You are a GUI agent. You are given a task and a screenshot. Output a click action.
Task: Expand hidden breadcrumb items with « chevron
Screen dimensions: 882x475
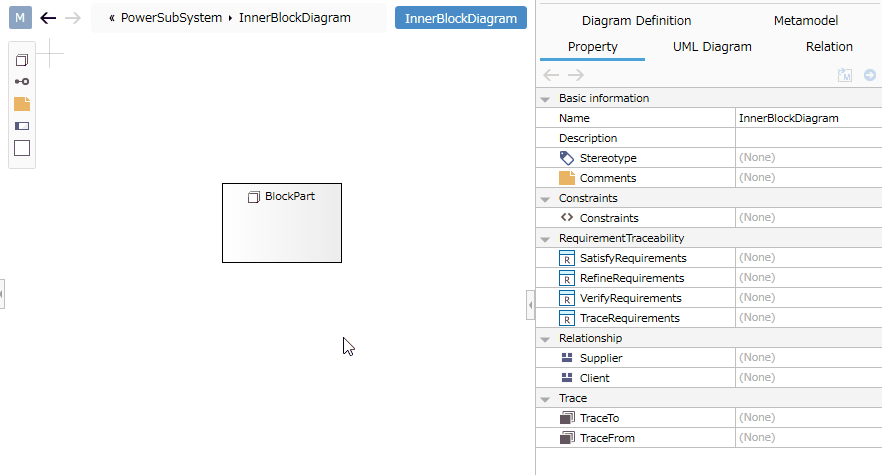pyautogui.click(x=112, y=18)
